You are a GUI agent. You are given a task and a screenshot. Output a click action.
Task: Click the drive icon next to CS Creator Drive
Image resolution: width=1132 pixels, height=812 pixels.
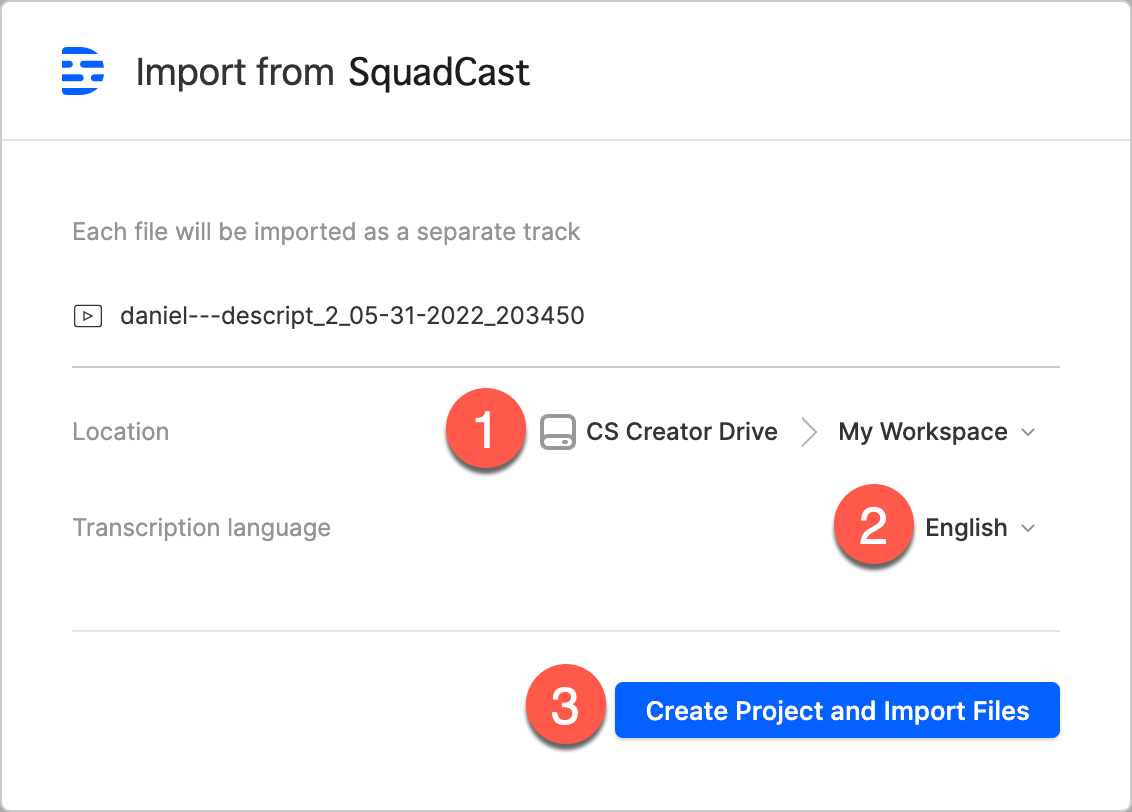click(x=558, y=432)
